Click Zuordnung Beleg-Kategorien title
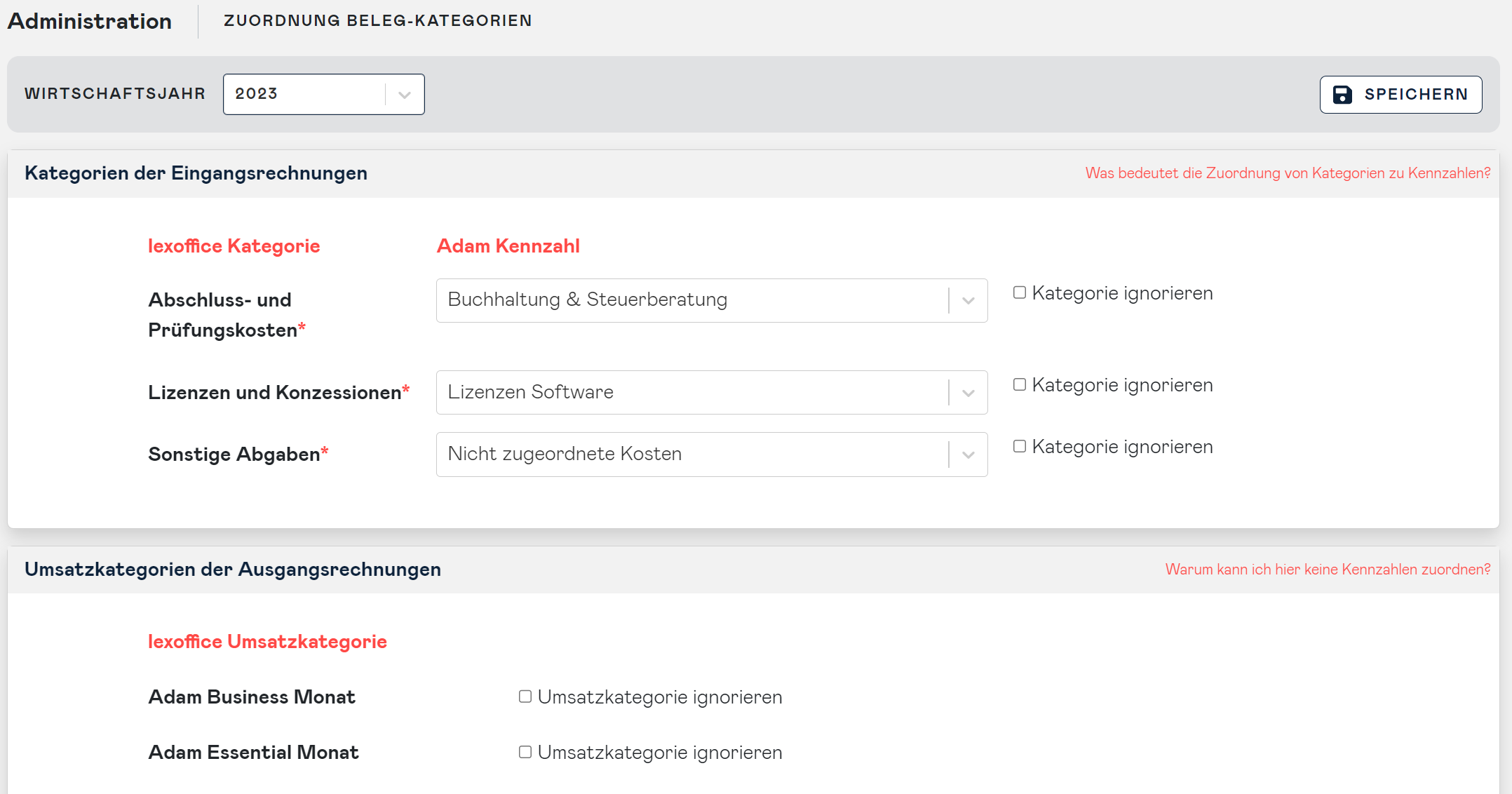Viewport: 1512px width, 794px height. click(x=378, y=20)
